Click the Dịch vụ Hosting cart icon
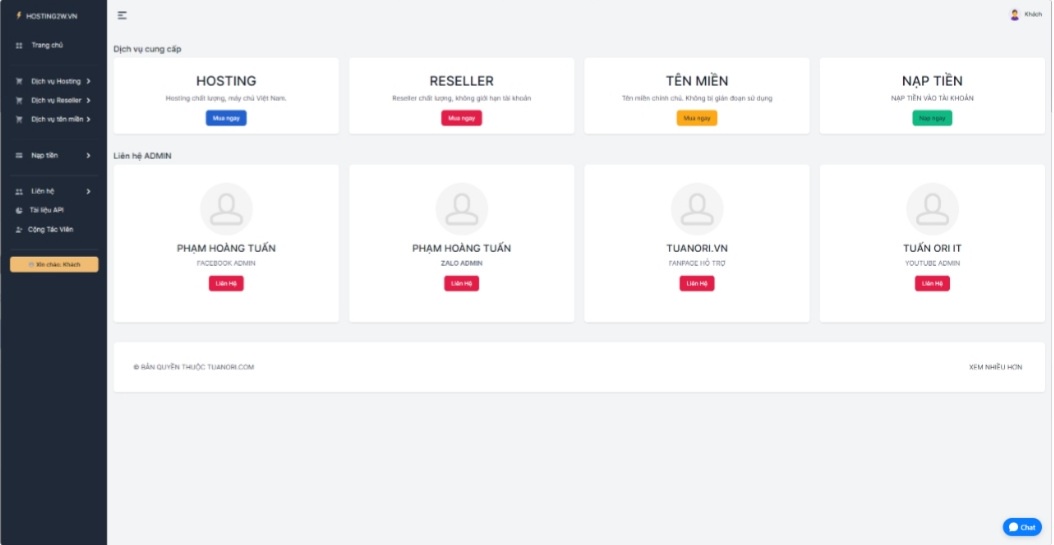The height and width of the screenshot is (545, 1054). pos(19,81)
